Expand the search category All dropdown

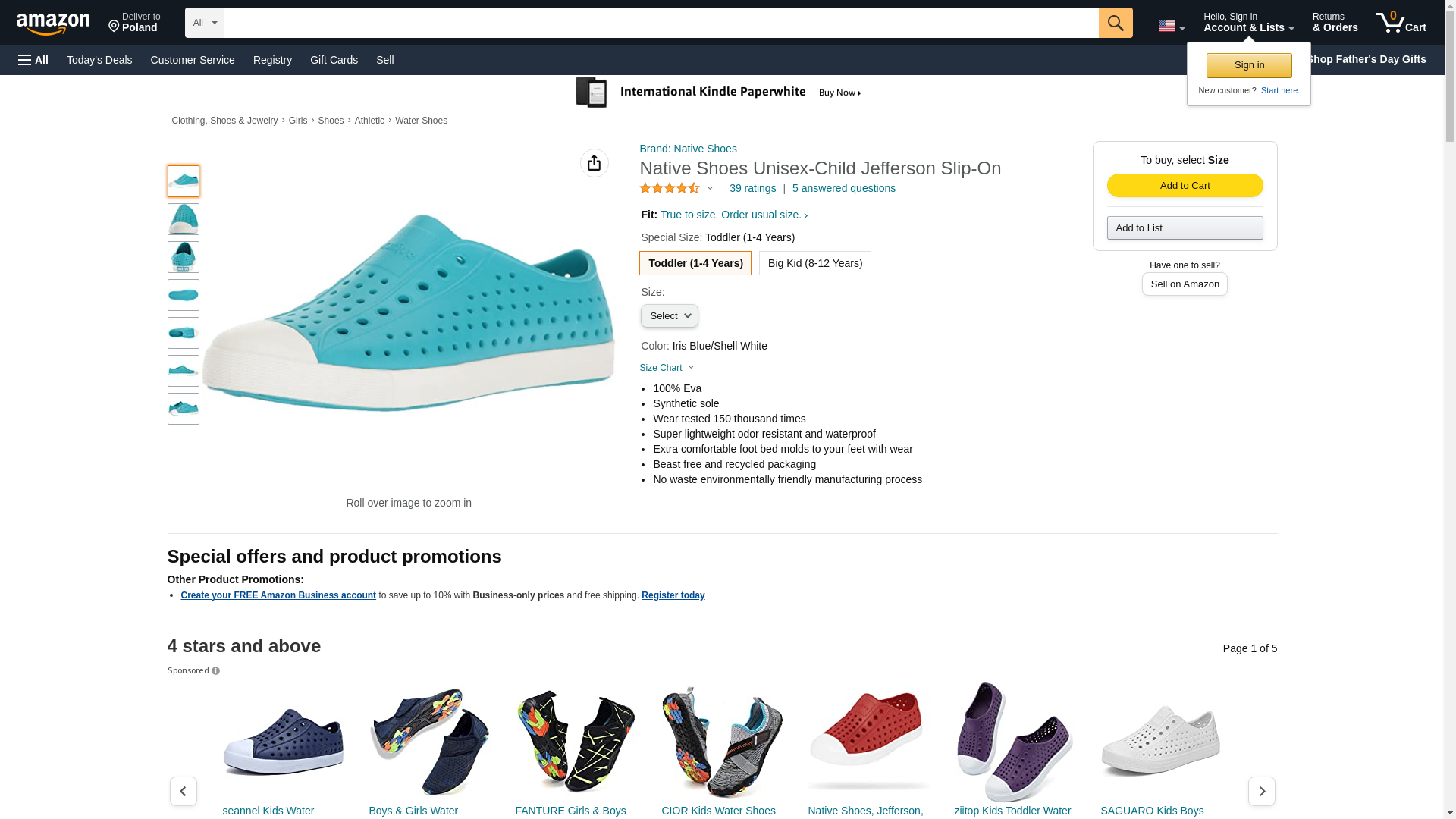(x=204, y=23)
